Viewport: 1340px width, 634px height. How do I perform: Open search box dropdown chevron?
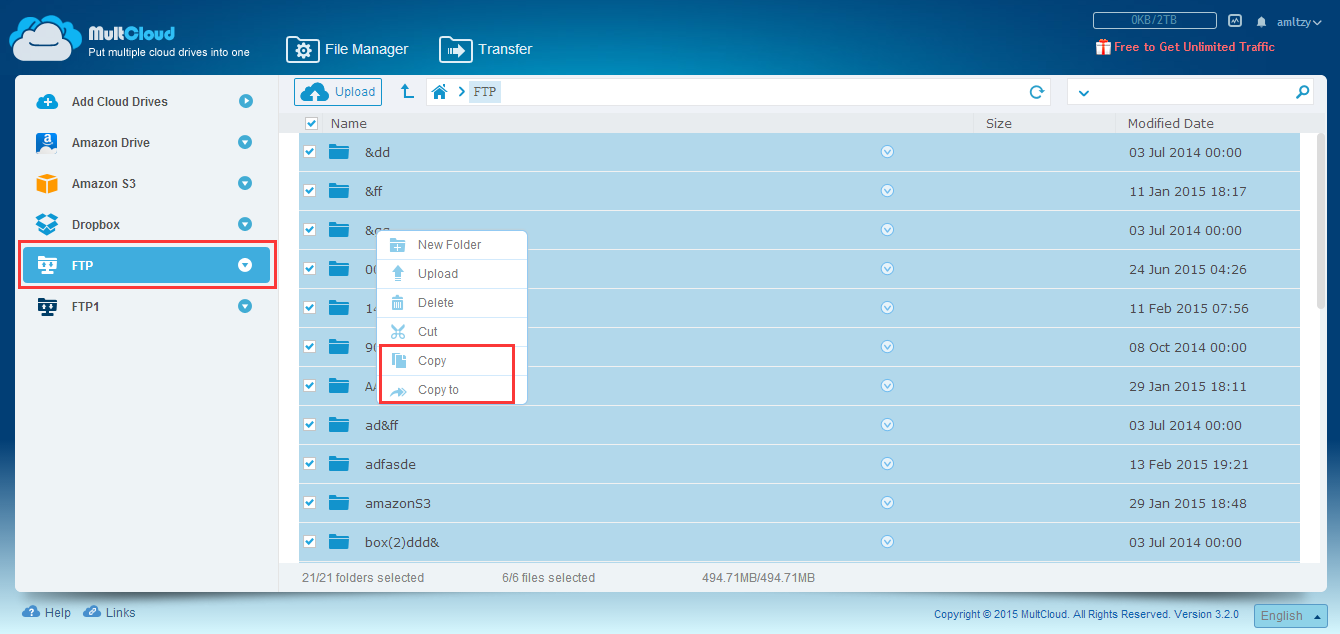[x=1084, y=93]
